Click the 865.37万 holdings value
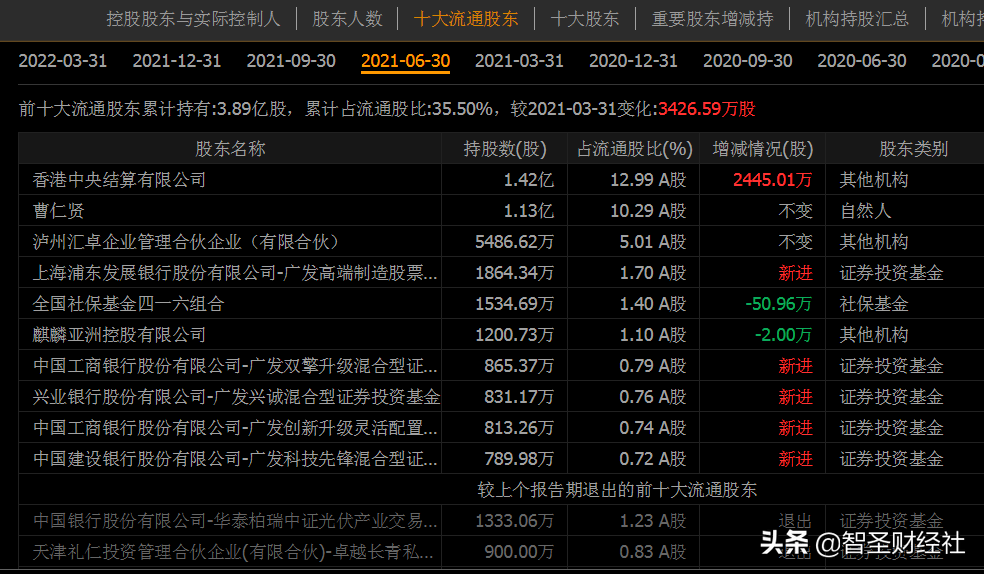Screen dimensions: 984x574 [519, 366]
